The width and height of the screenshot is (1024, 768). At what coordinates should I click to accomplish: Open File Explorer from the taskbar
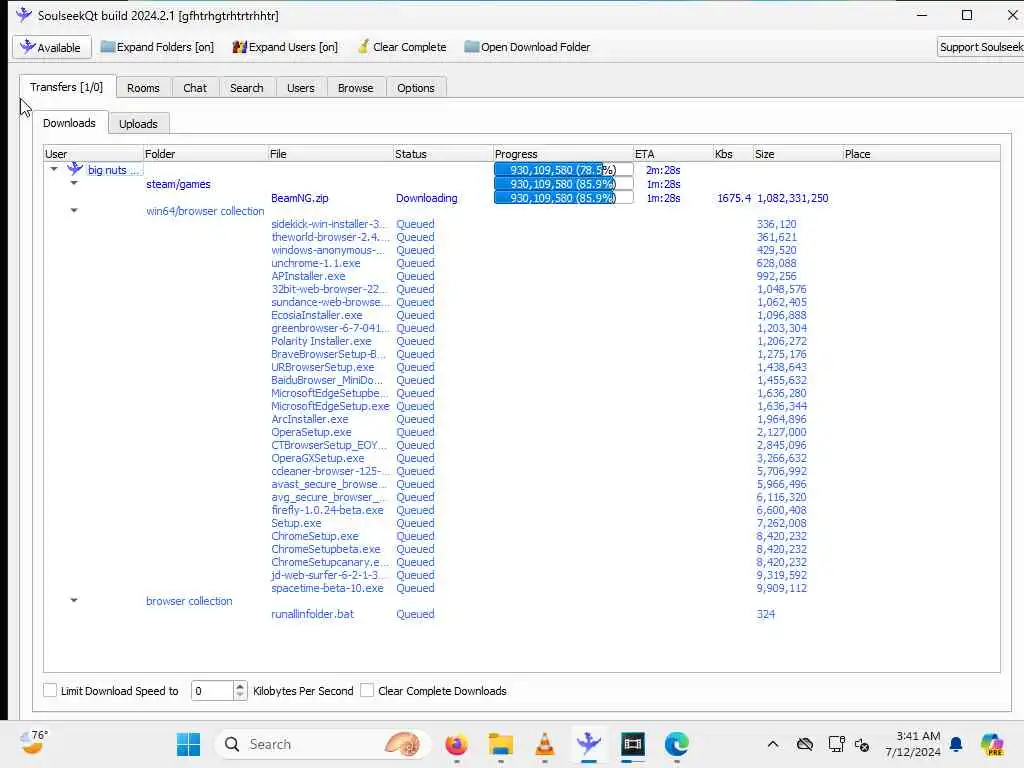[501, 744]
